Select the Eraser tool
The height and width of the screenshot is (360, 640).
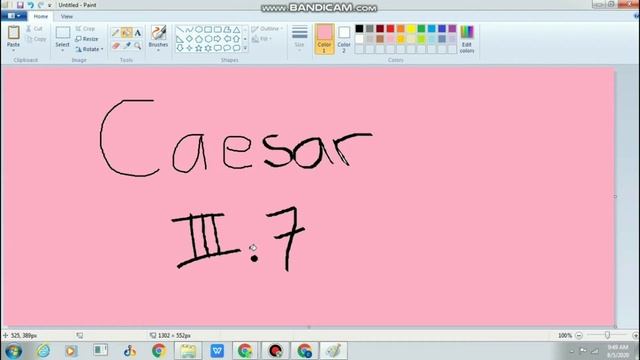point(116,46)
